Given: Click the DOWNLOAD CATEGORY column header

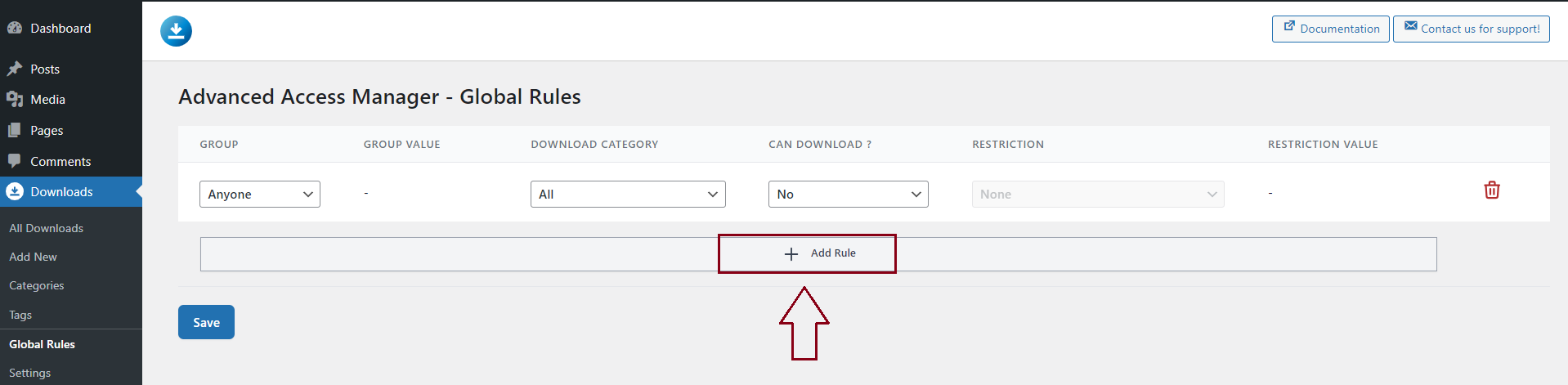Looking at the screenshot, I should (x=594, y=144).
